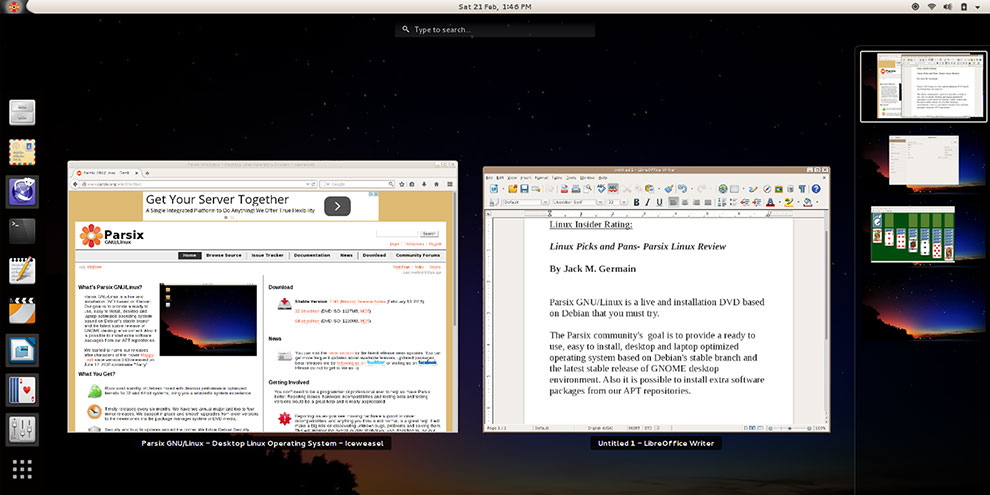The width and height of the screenshot is (990, 495).
Task: Launch the Terminal from the dash
Action: point(22,231)
